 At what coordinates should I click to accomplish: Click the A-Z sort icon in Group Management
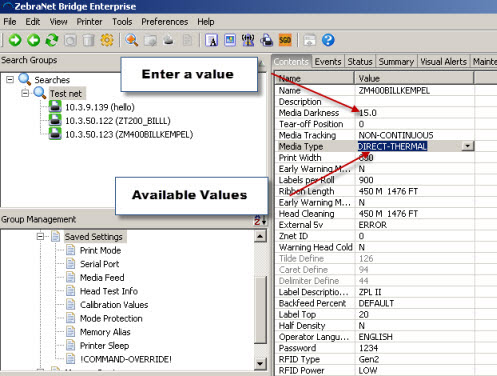coord(260,220)
